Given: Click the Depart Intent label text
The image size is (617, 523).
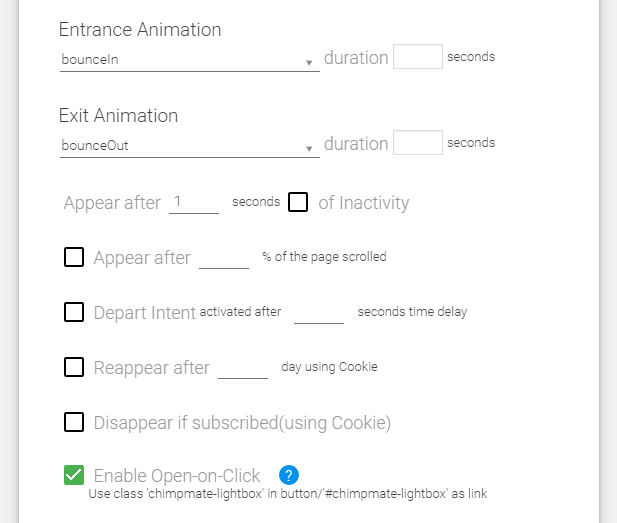Looking at the screenshot, I should [145, 313].
